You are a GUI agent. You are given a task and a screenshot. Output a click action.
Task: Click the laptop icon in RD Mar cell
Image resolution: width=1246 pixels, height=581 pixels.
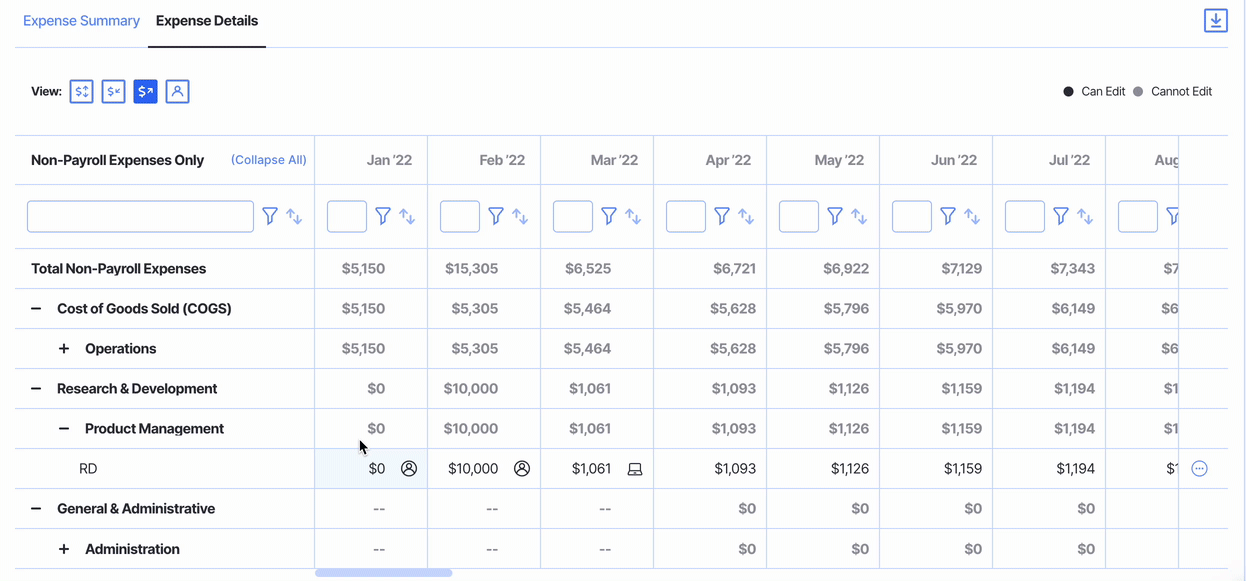click(x=635, y=469)
